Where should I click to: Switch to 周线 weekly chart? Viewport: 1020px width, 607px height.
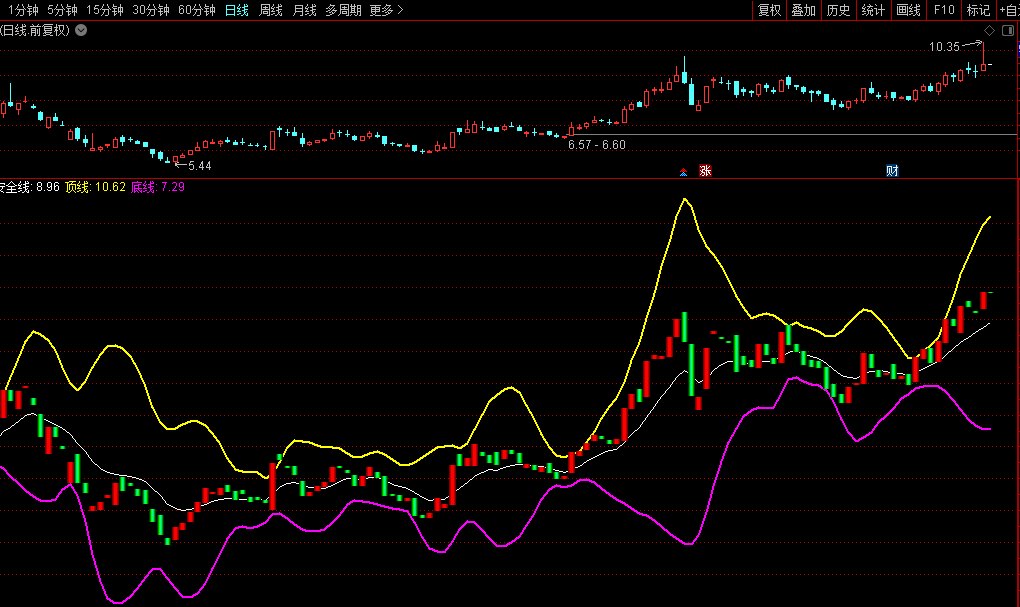click(271, 10)
